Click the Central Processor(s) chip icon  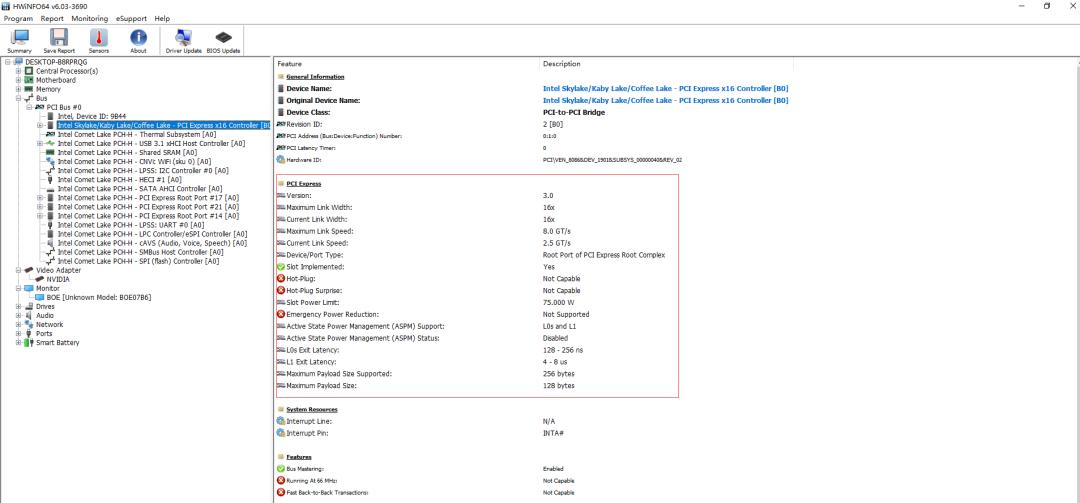pos(29,71)
